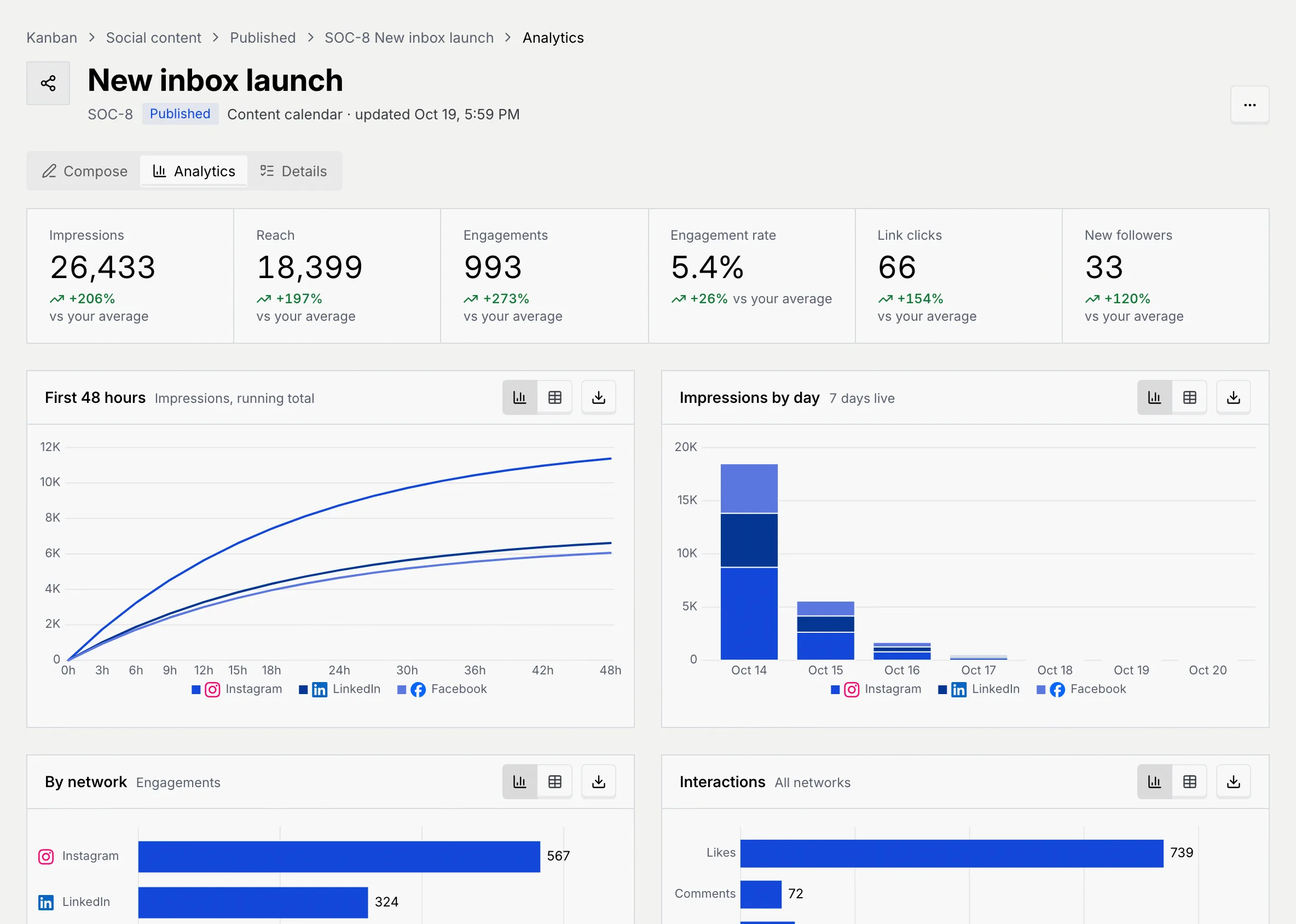Switch First 48 hours to chart view
This screenshot has height=924, width=1296.
(x=520, y=397)
